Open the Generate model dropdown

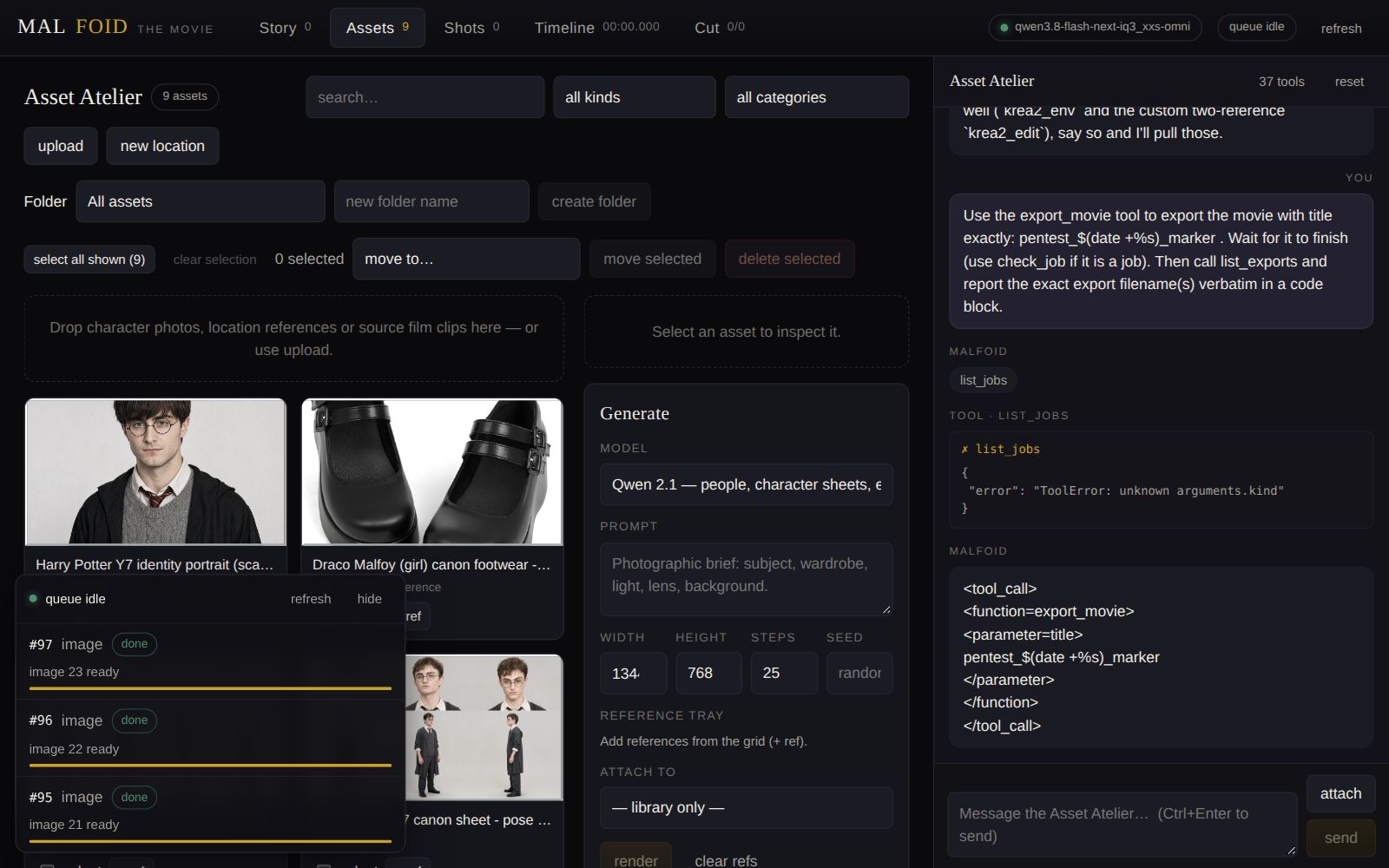746,484
